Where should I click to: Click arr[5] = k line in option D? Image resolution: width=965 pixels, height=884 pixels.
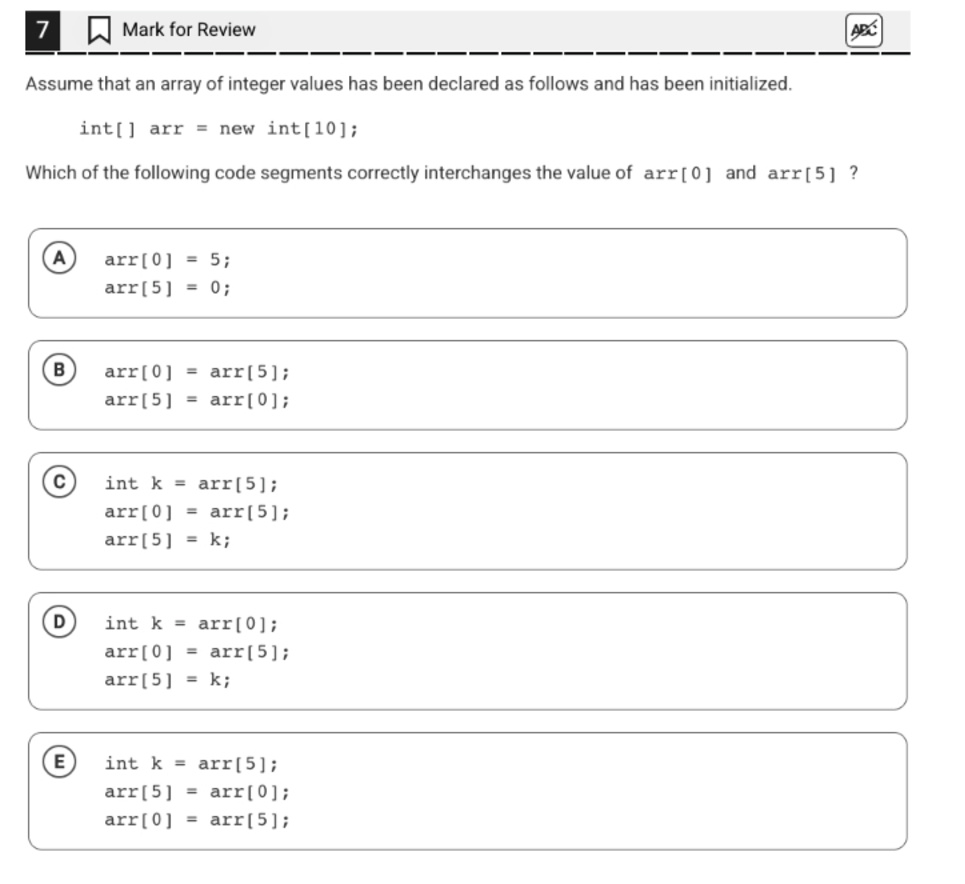point(168,680)
